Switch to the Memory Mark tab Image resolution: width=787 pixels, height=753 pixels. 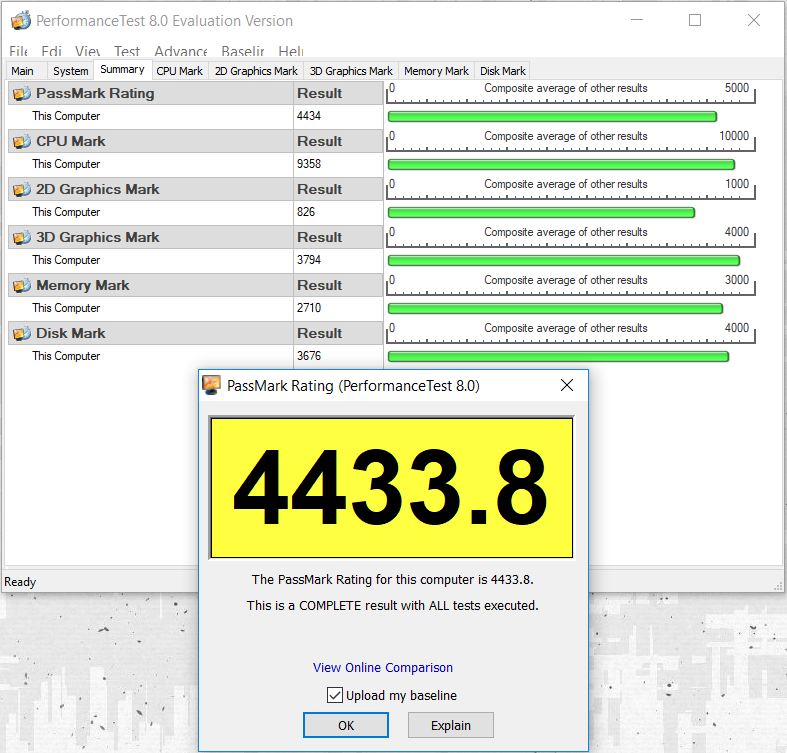[436, 71]
